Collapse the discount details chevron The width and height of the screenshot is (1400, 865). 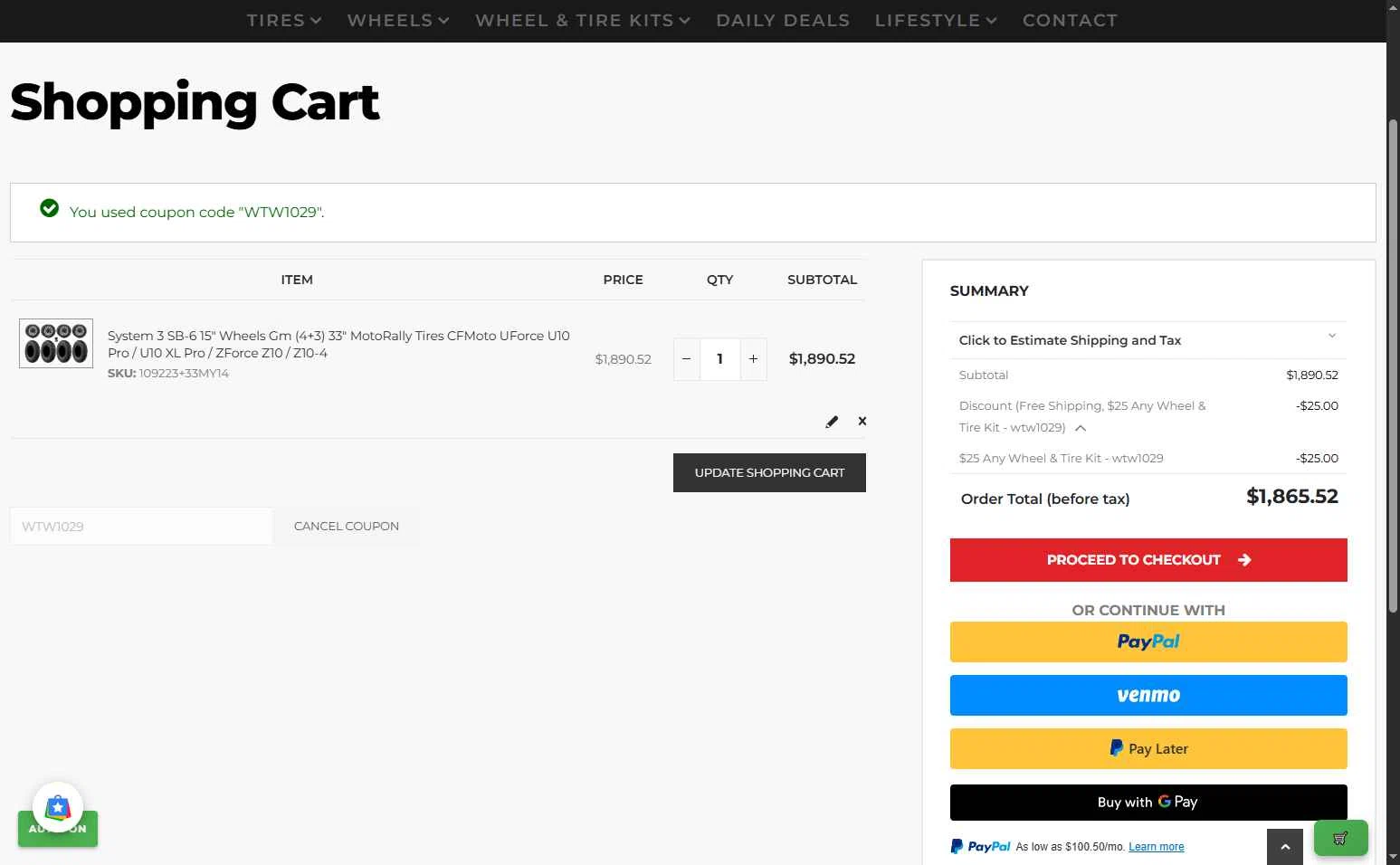coord(1081,428)
